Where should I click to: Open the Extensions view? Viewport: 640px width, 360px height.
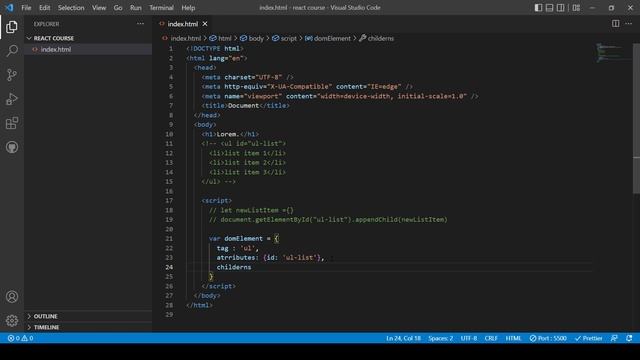click(x=12, y=123)
